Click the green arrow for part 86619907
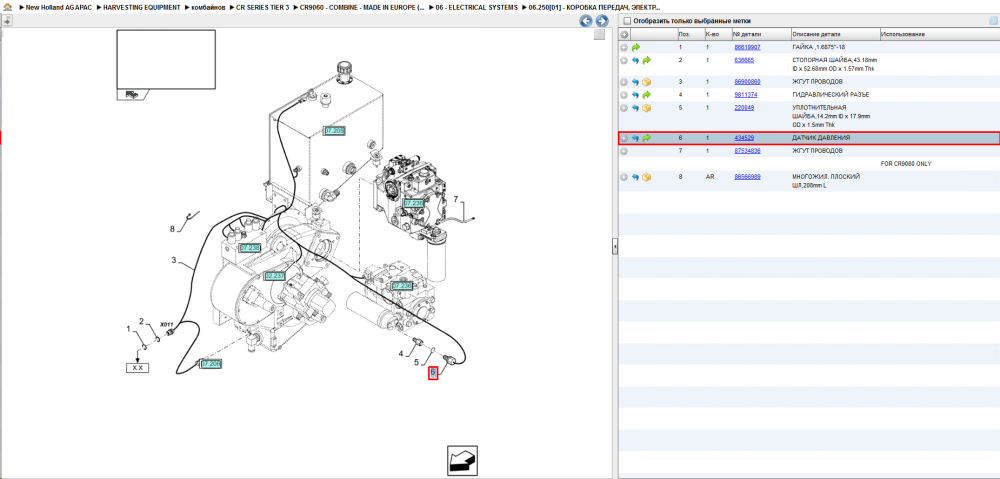Viewport: 1000px width, 479px height. (x=636, y=47)
